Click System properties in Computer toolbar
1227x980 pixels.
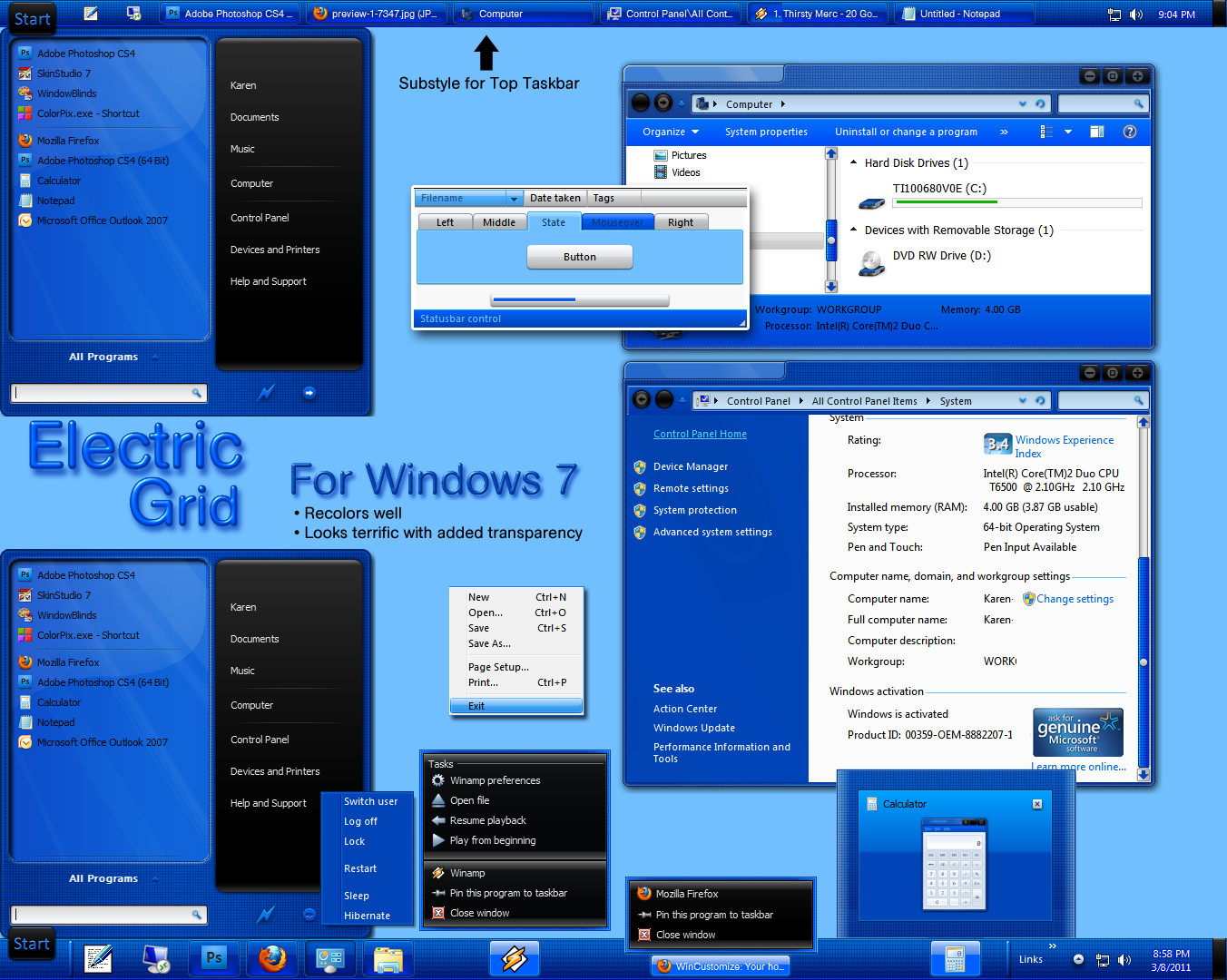pyautogui.click(x=766, y=132)
